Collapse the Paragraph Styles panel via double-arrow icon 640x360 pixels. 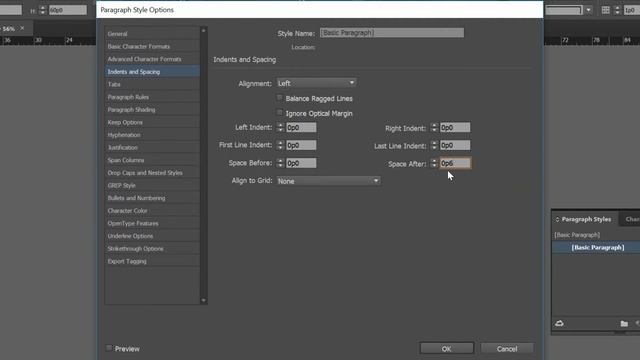[557, 220]
